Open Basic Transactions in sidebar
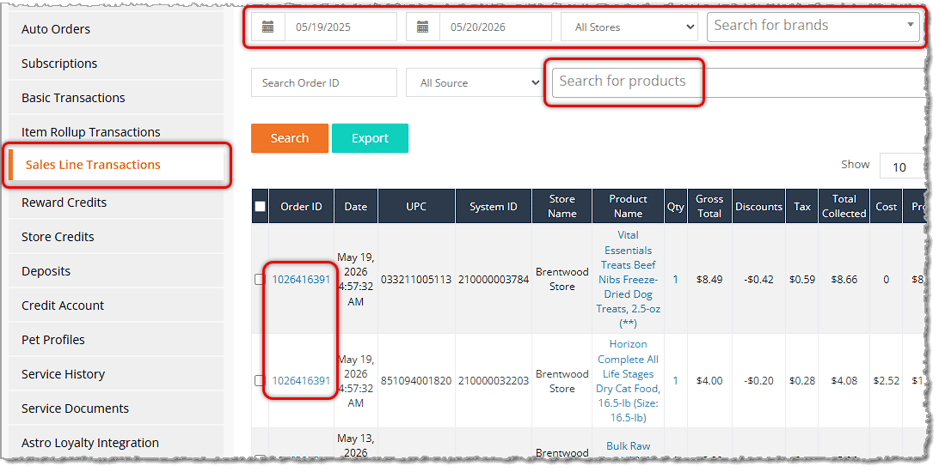Image resolution: width=939 pixels, height=472 pixels. tap(116, 97)
